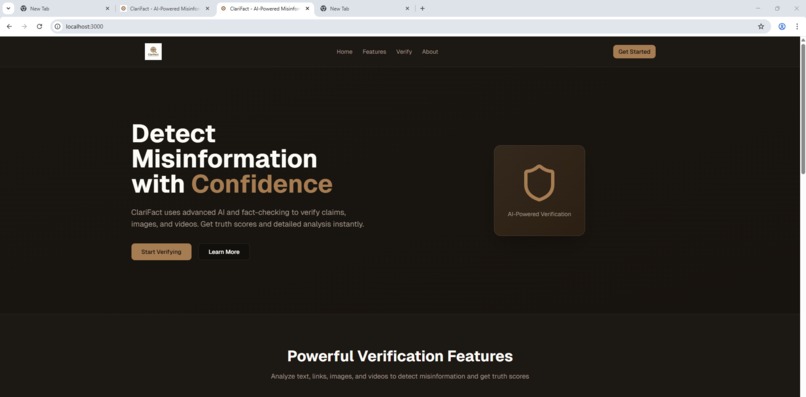806x397 pixels.
Task: Click the 'ClariFact uses advanced AI' description text
Action: coord(248,218)
